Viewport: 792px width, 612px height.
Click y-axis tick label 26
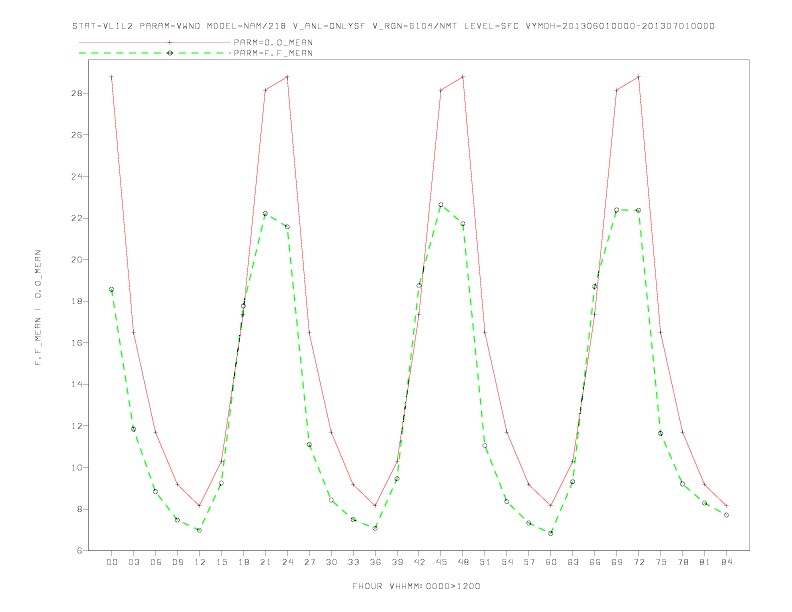(x=77, y=135)
